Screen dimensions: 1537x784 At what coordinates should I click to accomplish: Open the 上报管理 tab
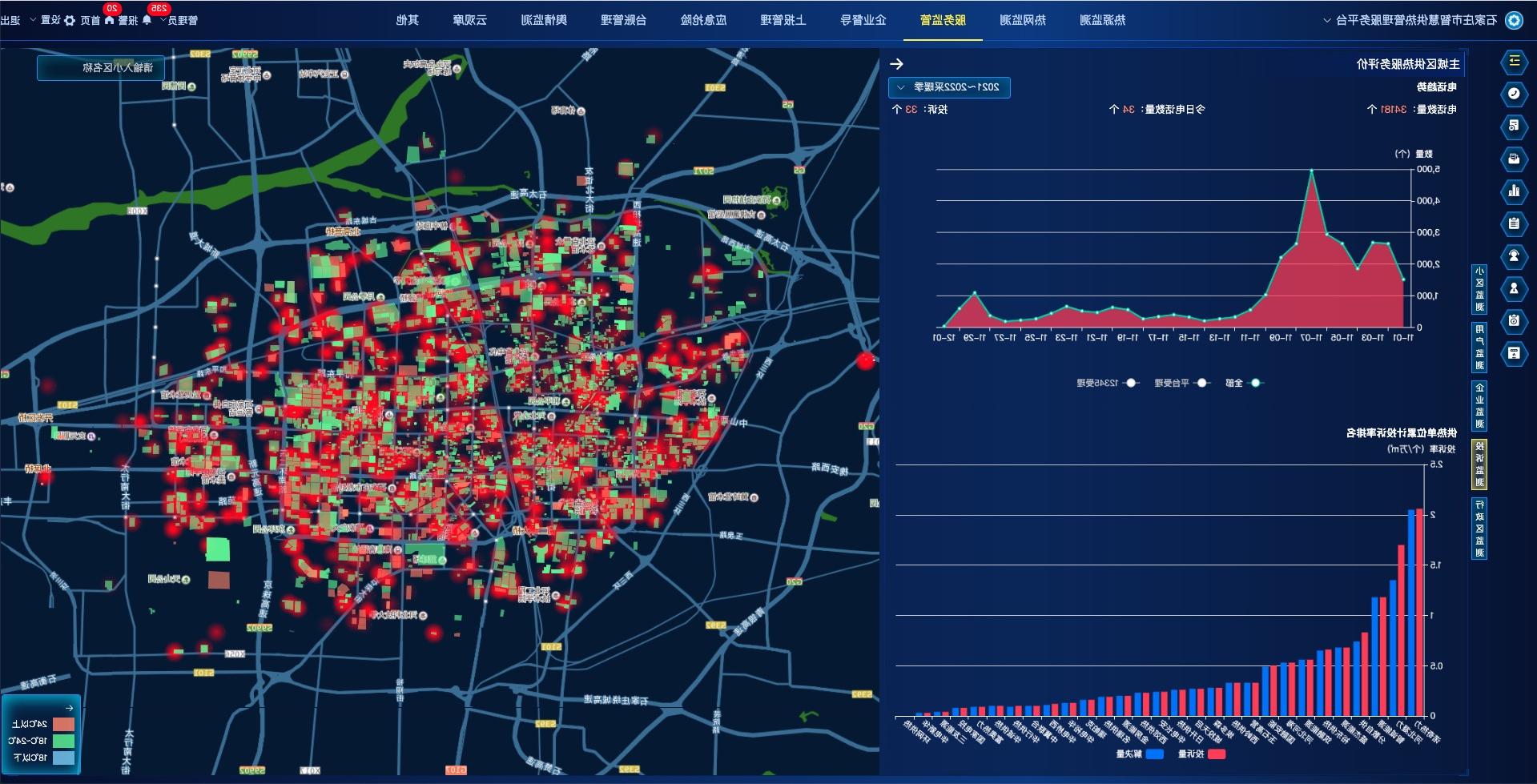pos(783,20)
